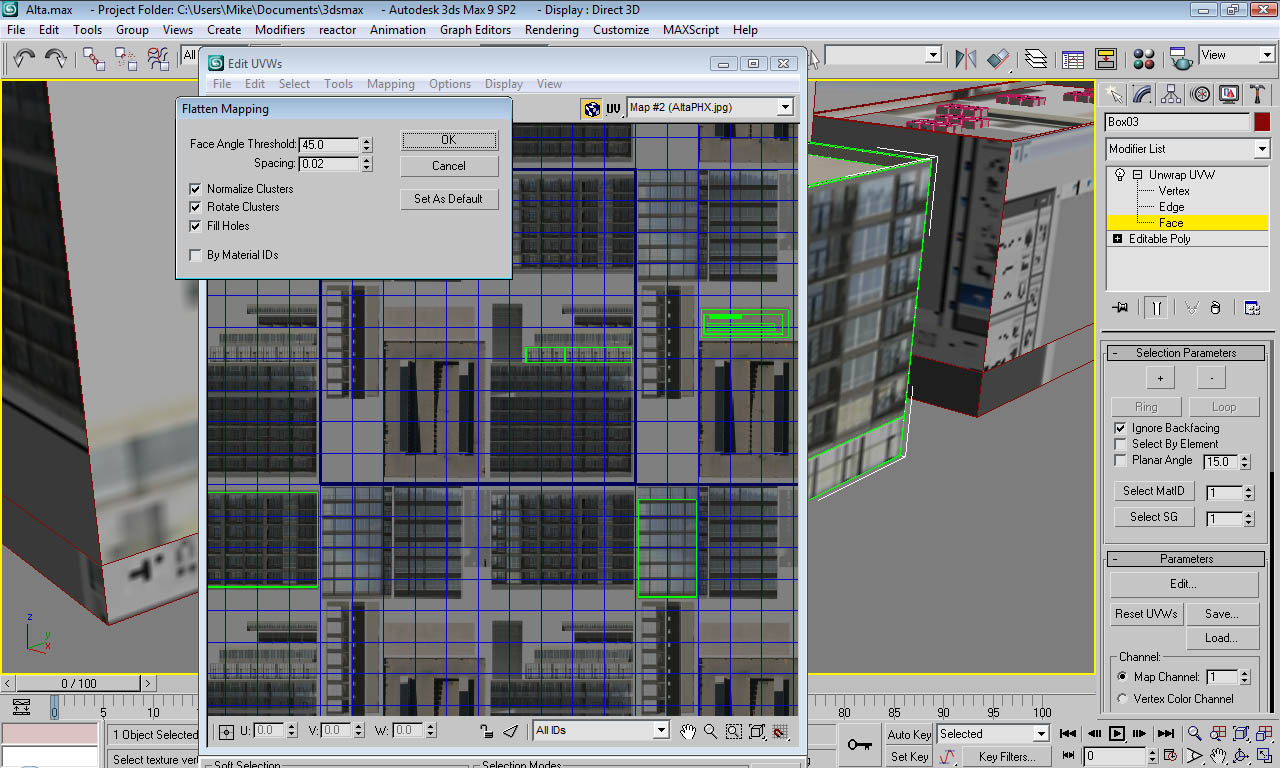Click OK in Flatten Mapping dialog
The width and height of the screenshot is (1280, 768).
tap(448, 140)
